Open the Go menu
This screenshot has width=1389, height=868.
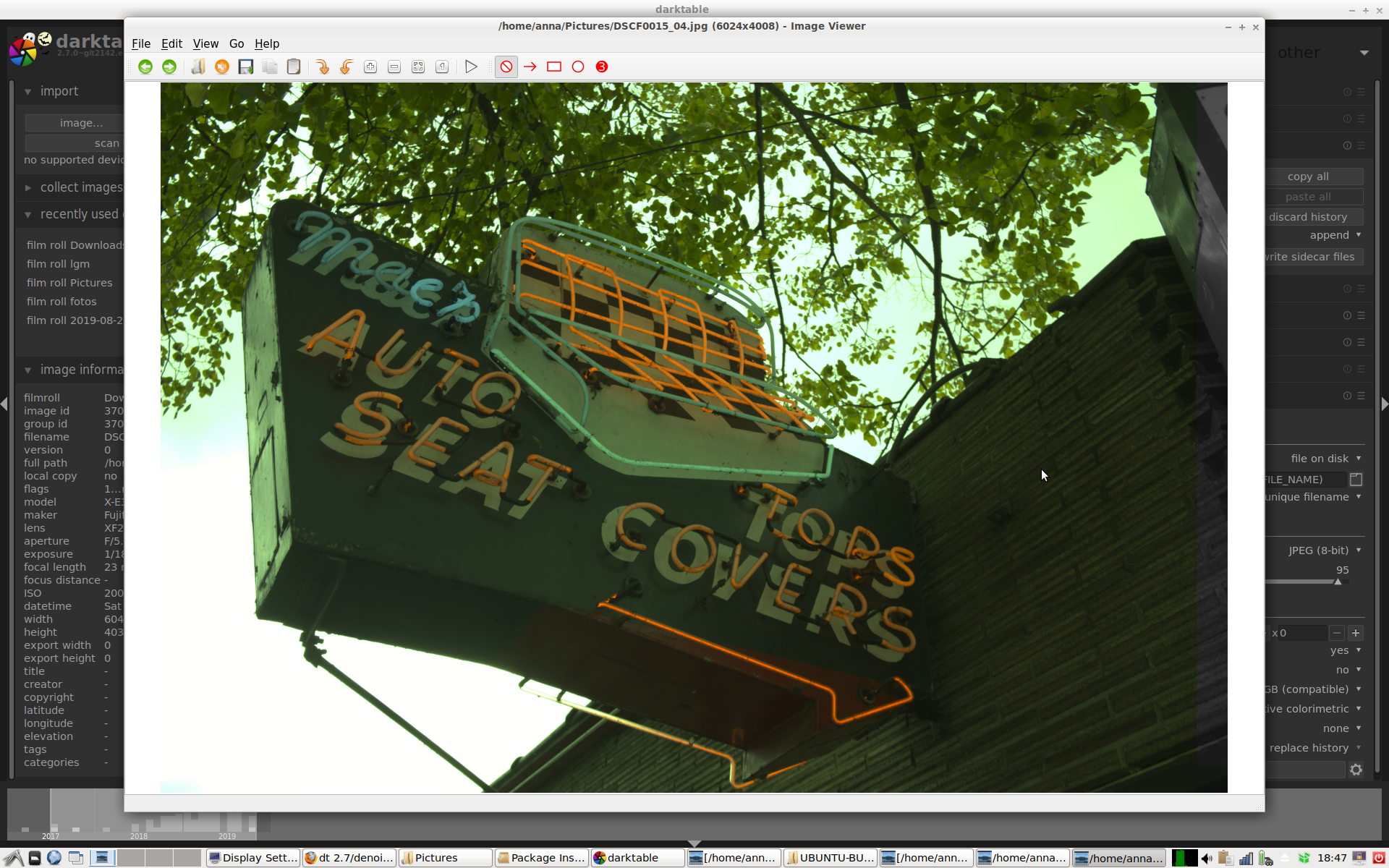tap(237, 43)
